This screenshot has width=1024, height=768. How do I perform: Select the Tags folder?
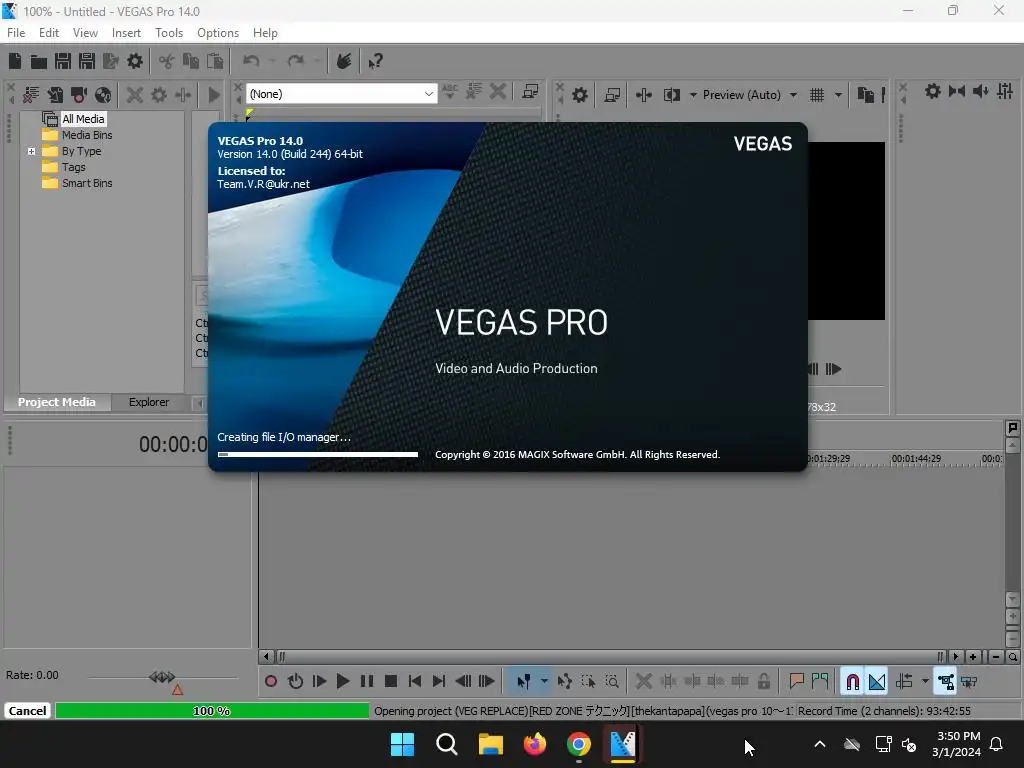point(74,167)
